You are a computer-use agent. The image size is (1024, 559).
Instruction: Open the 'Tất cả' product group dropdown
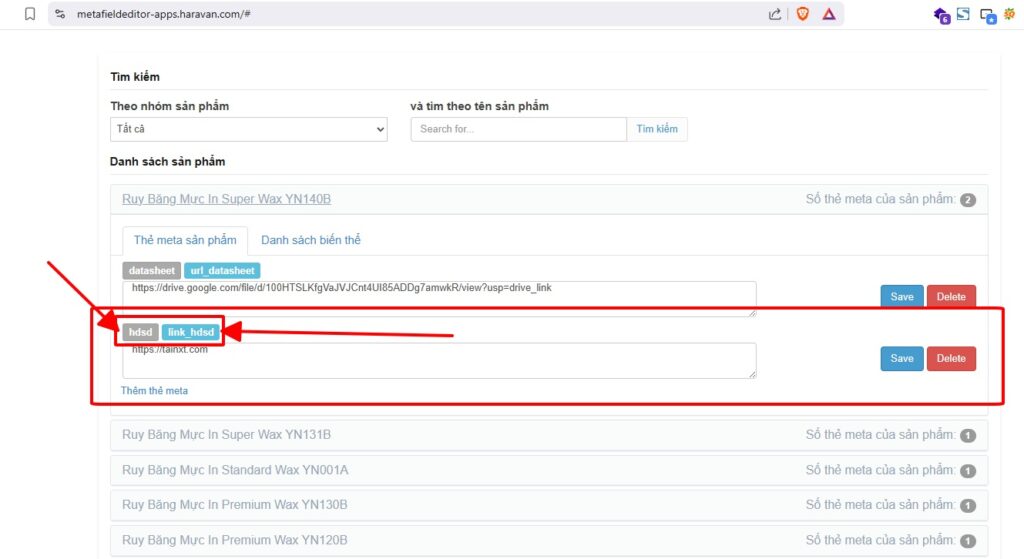(249, 129)
